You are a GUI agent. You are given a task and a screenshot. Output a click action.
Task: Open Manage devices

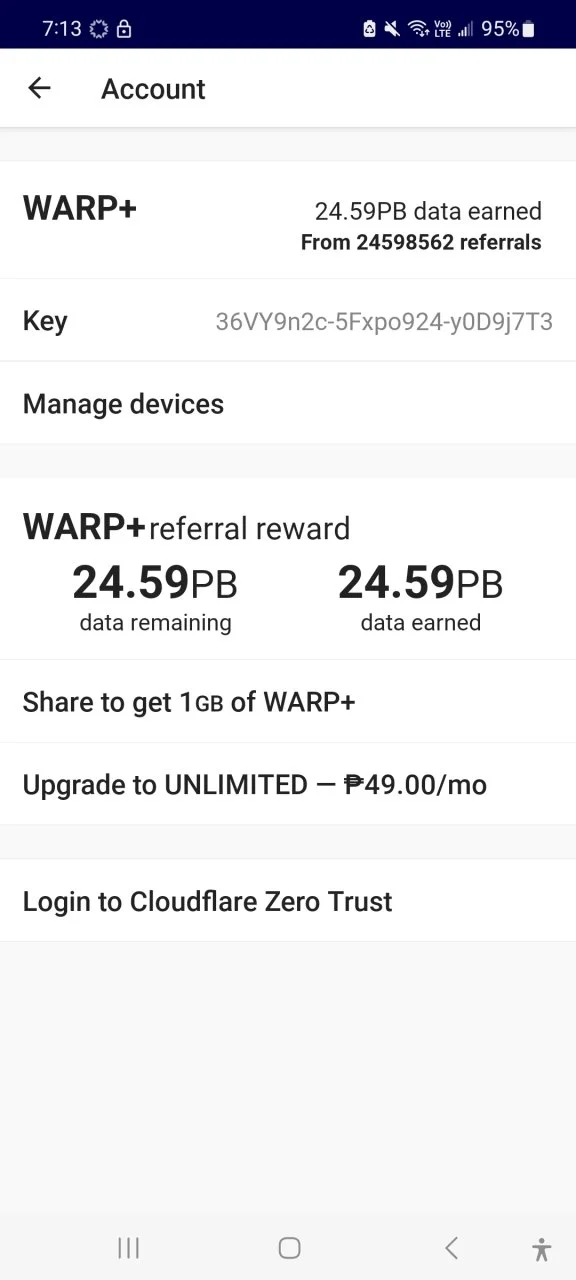(288, 404)
